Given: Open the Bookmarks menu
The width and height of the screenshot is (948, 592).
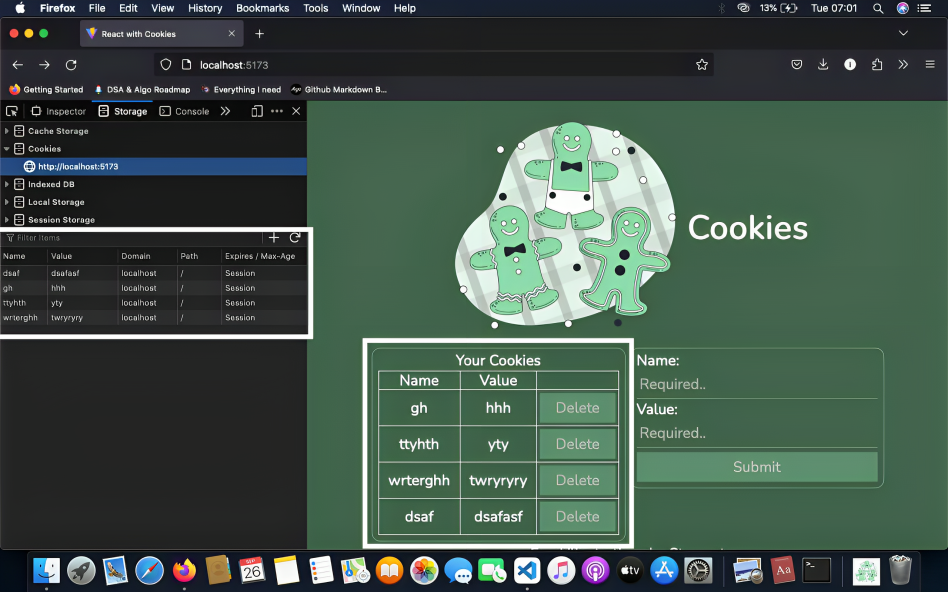Looking at the screenshot, I should 262,8.
